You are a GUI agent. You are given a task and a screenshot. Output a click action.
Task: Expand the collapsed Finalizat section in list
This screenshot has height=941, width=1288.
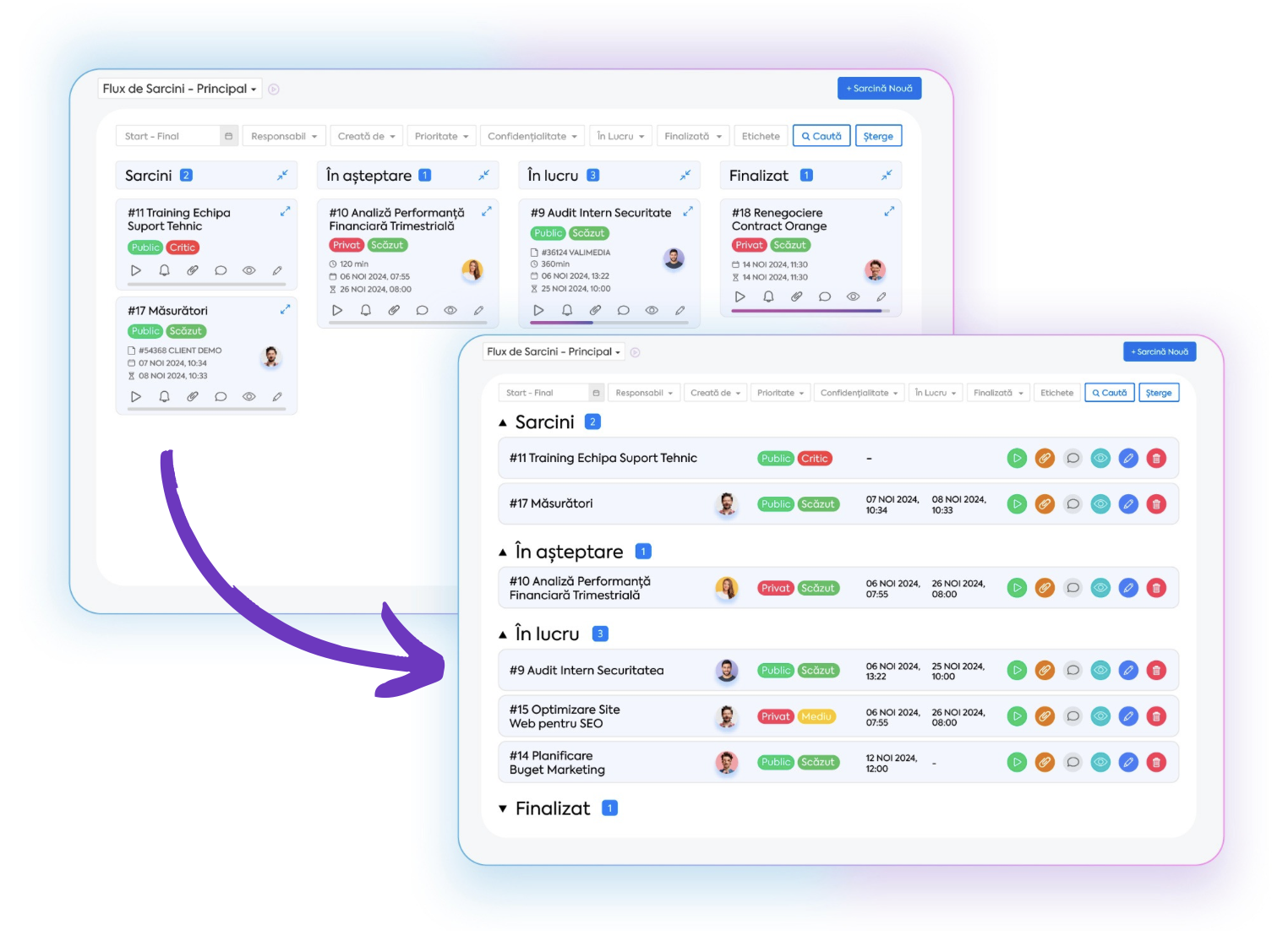click(x=503, y=809)
